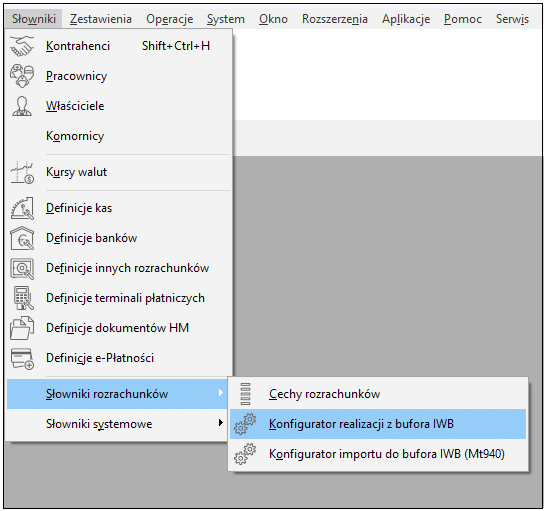Click the handshake icon beside Kontrahenci
Viewport: 546px width, 511px height.
pos(22,46)
